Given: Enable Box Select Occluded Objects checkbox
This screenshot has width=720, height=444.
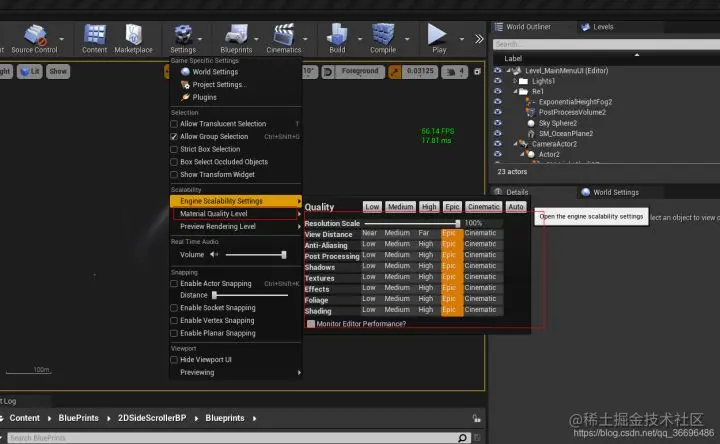Looking at the screenshot, I should (174, 162).
